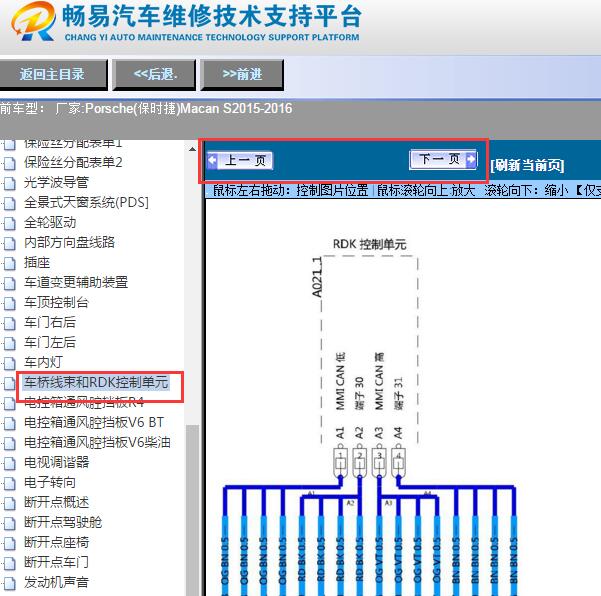Viewport: 601px width, 596px height.
Task: Click the tree list scroll-up arrow
Action: click(x=192, y=149)
